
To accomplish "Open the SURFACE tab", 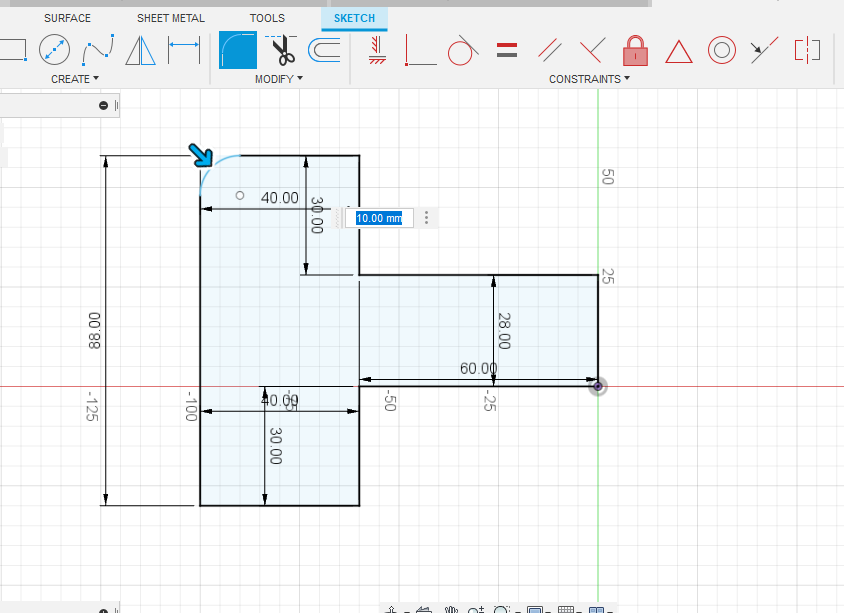I will pos(67,18).
